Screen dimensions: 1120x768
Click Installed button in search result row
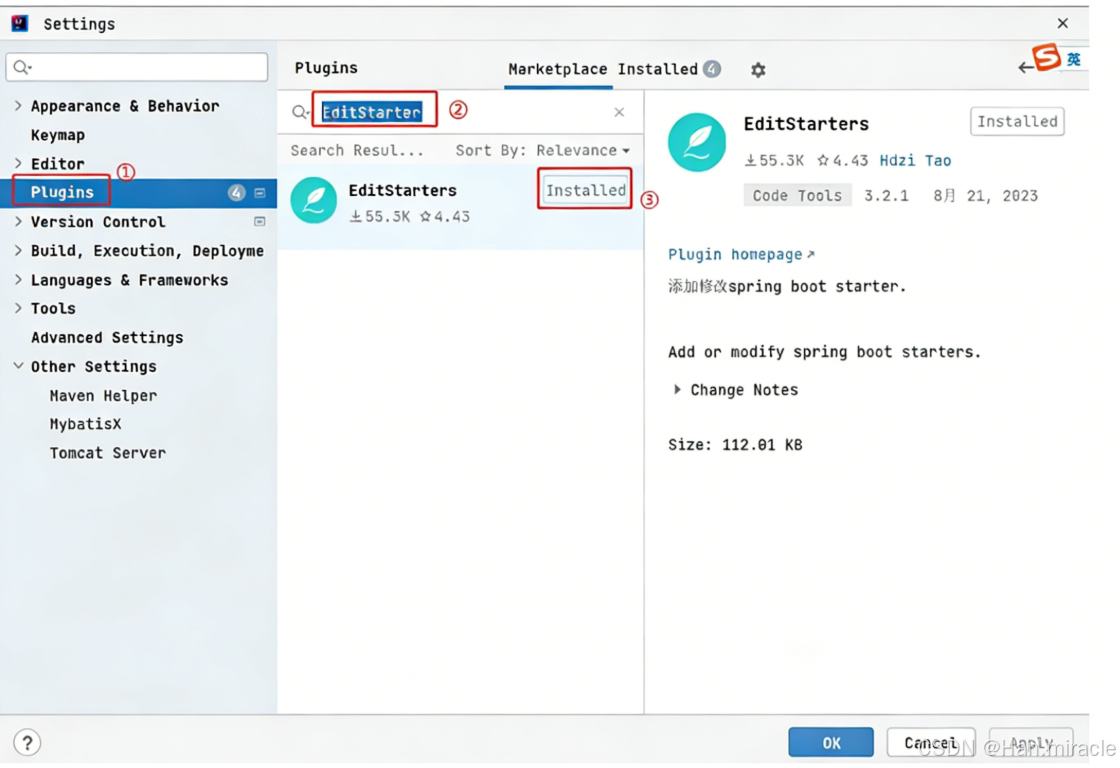[586, 190]
